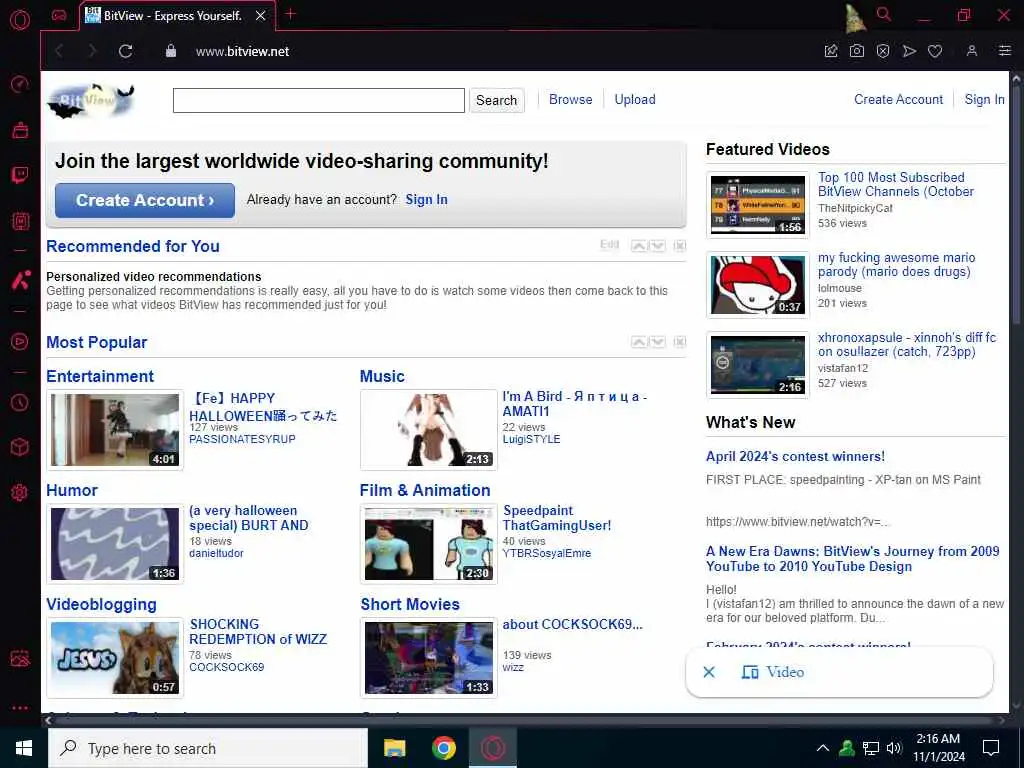Viewport: 1024px width, 768px height.
Task: Open My Flow send icon
Action: tap(909, 51)
